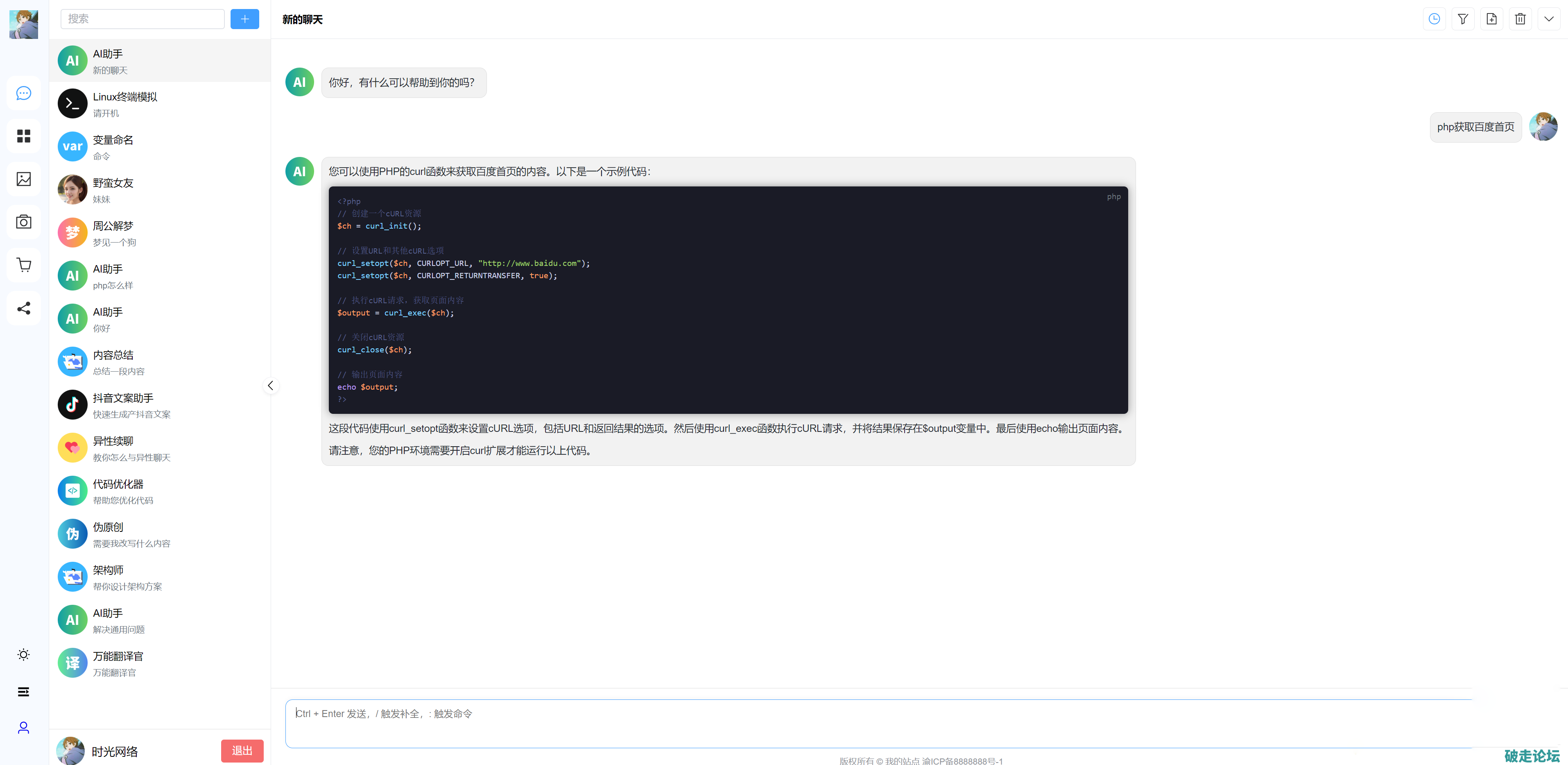Open the image gallery sidebar icon

[24, 179]
